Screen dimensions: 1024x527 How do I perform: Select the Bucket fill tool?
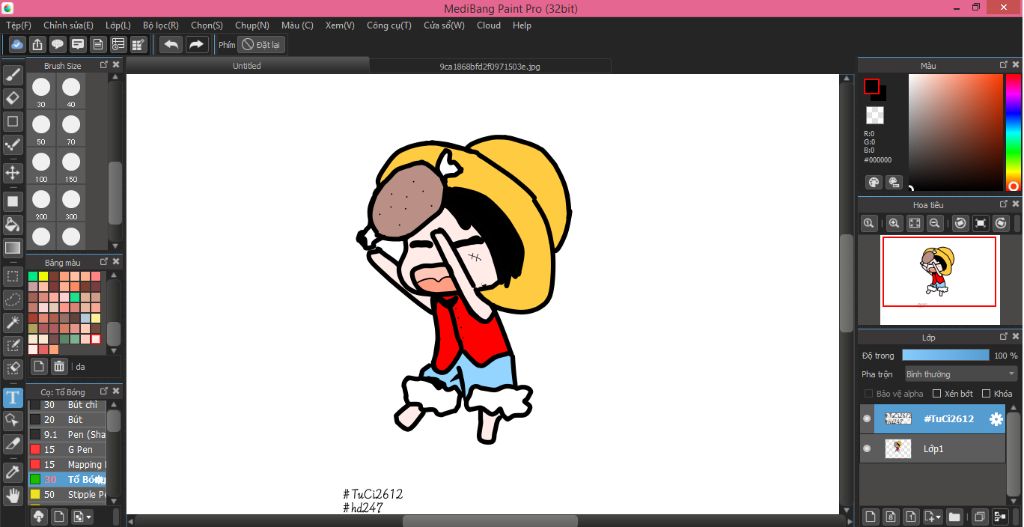coord(12,225)
